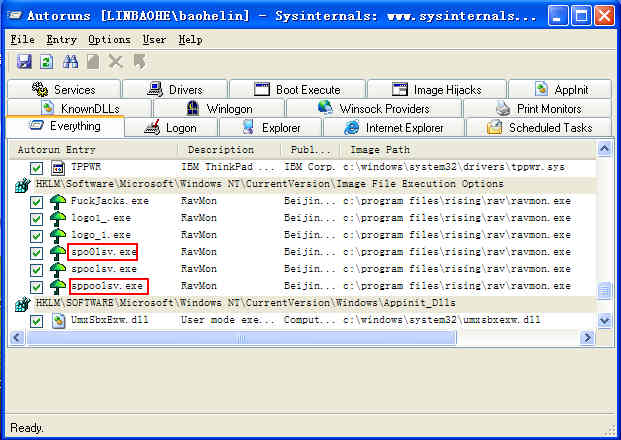
Task: Click the horizontal scrollbar right arrow
Action: coord(587,338)
